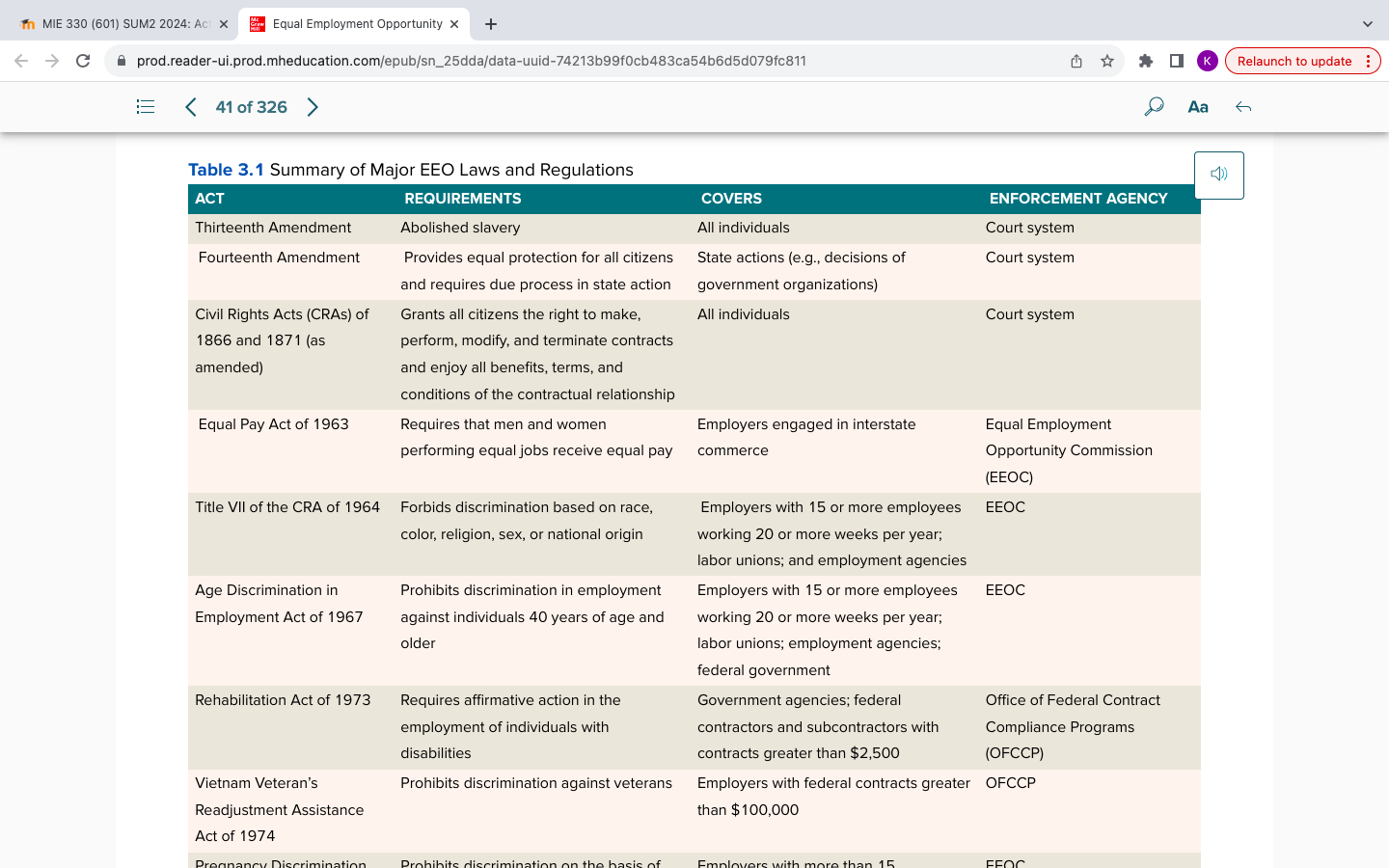This screenshot has width=1389, height=868.
Task: Click the 41 of 326 page indicator
Action: click(x=252, y=107)
